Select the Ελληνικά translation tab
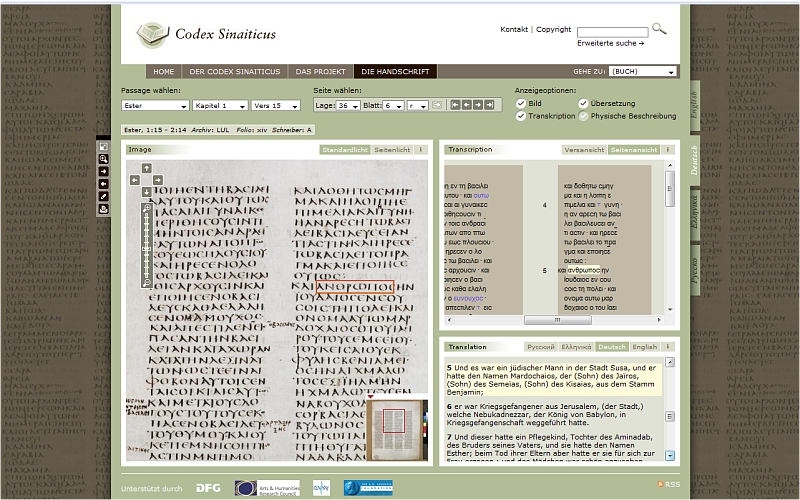Screen dimensions: 800x500 [x=576, y=346]
